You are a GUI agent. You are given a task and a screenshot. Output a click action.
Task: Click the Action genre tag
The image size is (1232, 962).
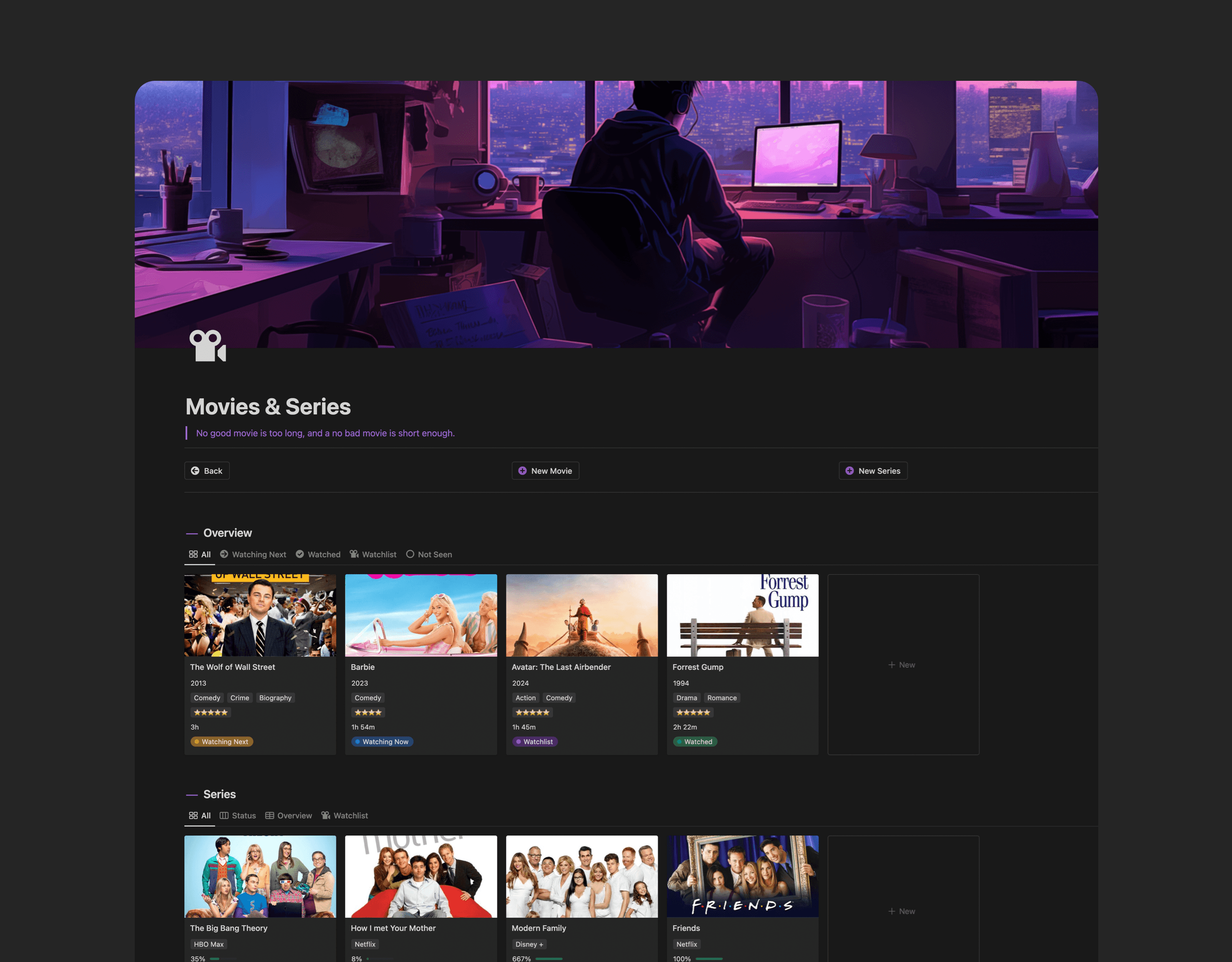point(526,697)
